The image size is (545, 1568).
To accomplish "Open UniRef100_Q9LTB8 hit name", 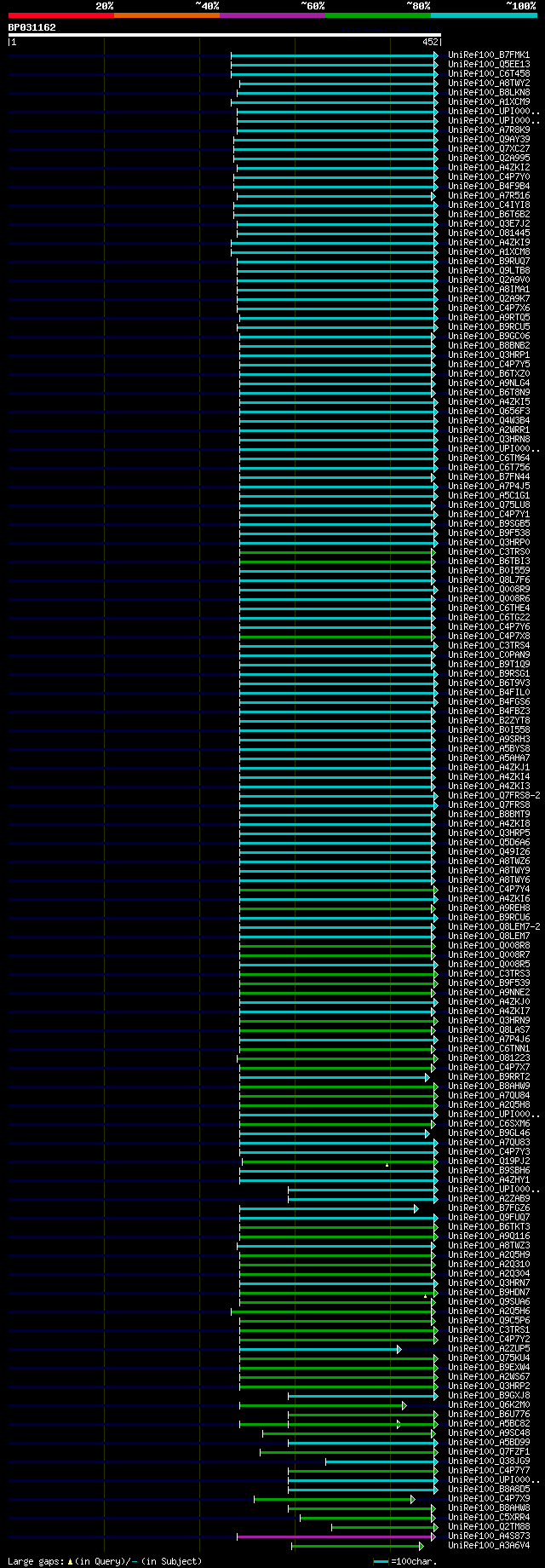I will 489,270.
